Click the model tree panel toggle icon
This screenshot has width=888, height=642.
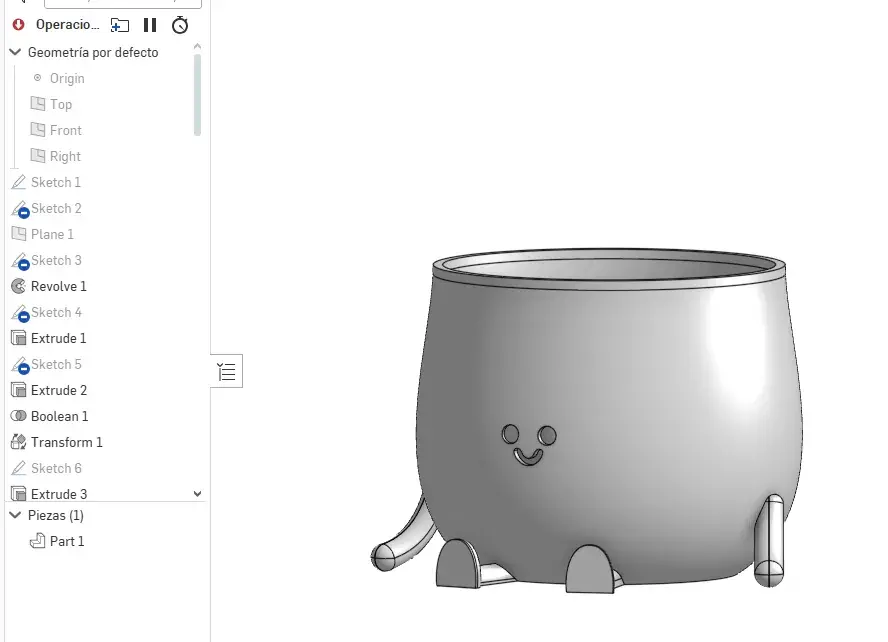[226, 371]
